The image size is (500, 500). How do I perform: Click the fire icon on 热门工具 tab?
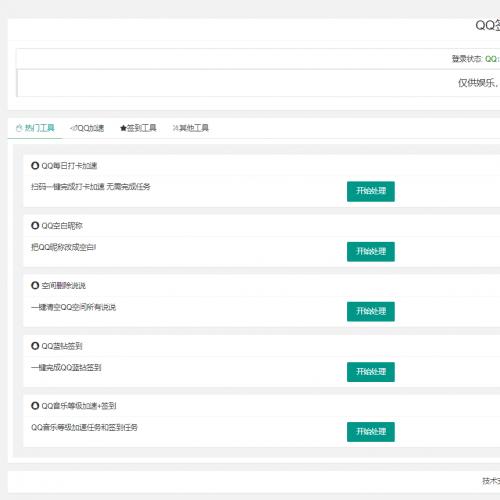[x=19, y=128]
